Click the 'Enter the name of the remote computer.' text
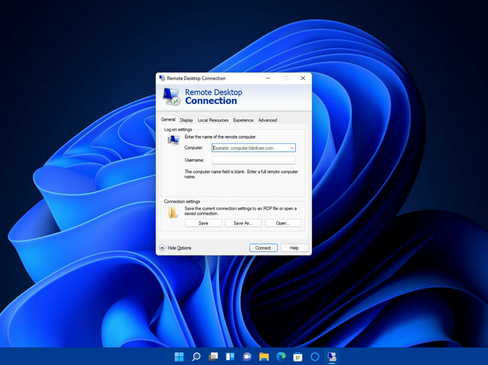 pos(221,137)
